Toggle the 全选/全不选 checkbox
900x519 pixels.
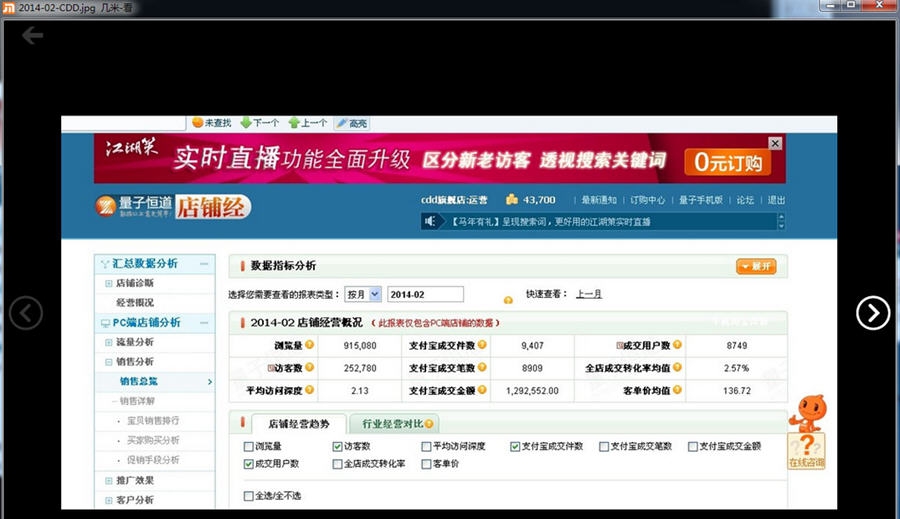pos(249,496)
